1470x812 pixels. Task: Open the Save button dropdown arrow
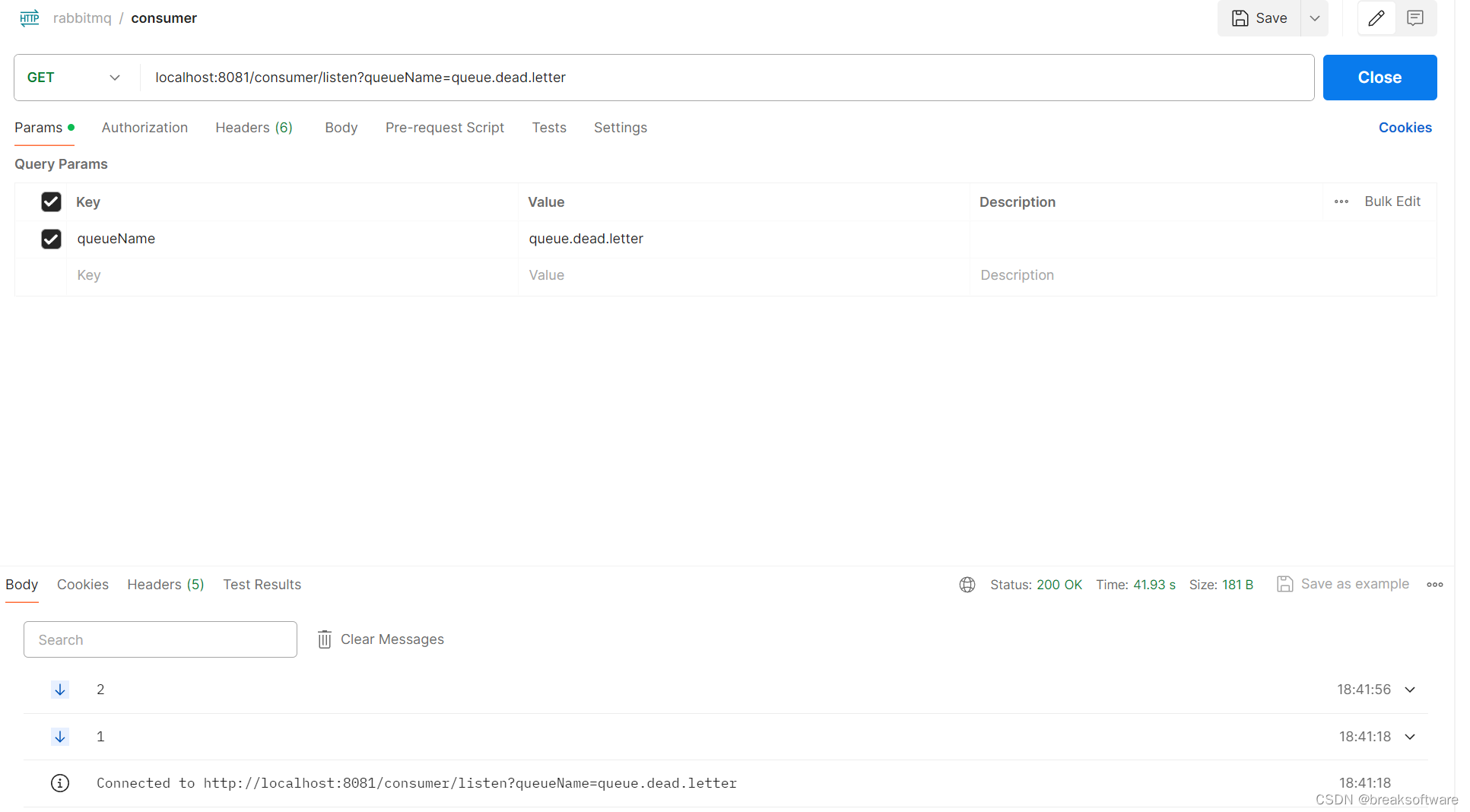(x=1315, y=17)
